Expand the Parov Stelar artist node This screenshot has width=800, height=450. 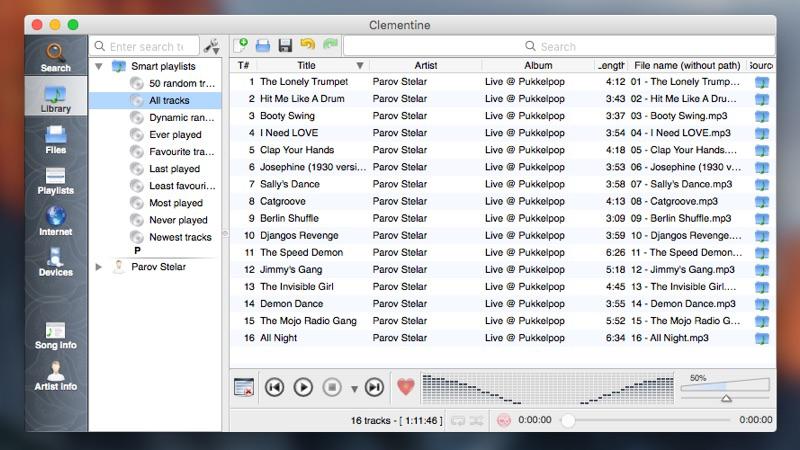point(99,267)
